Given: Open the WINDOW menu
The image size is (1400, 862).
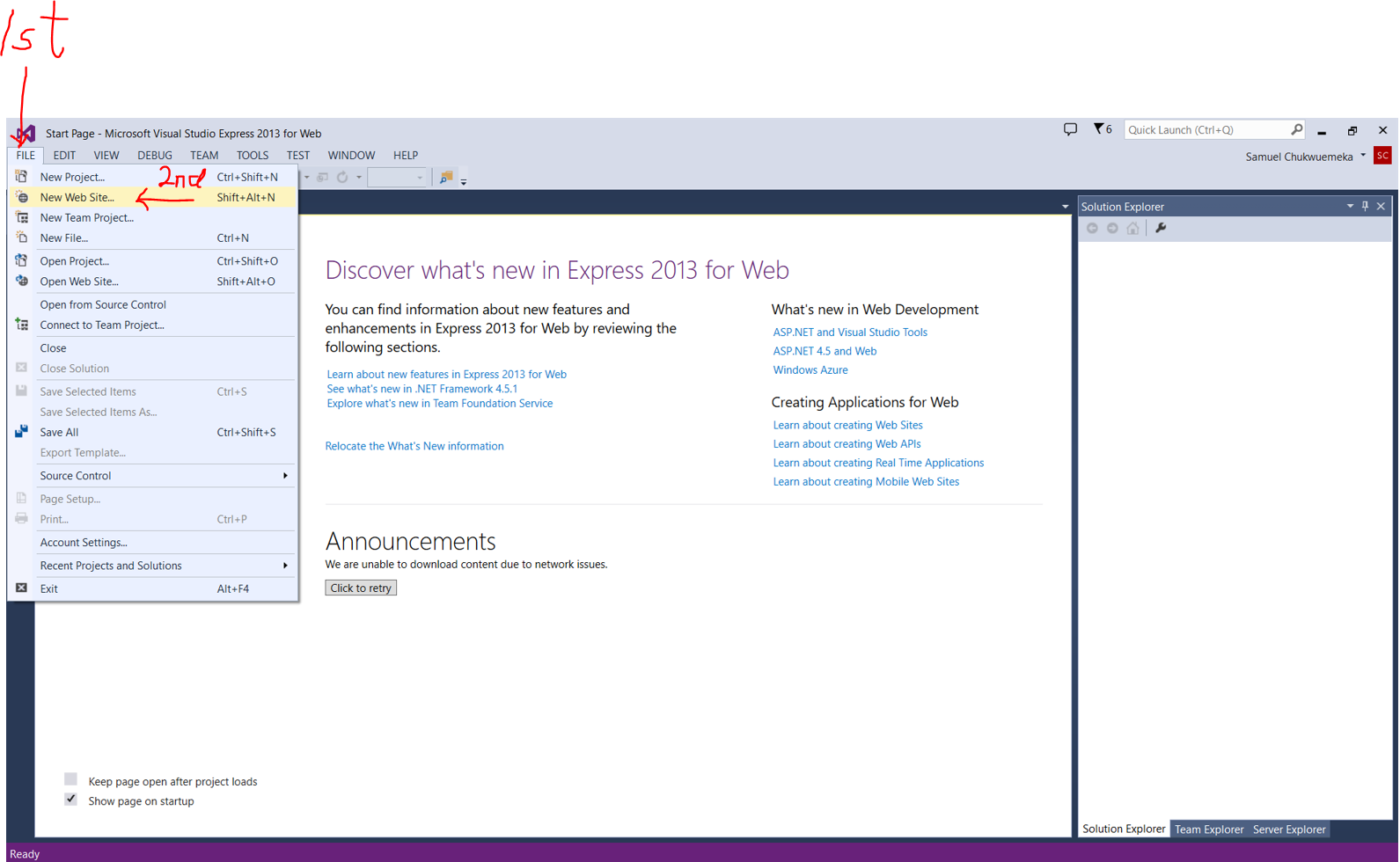Looking at the screenshot, I should coord(351,155).
